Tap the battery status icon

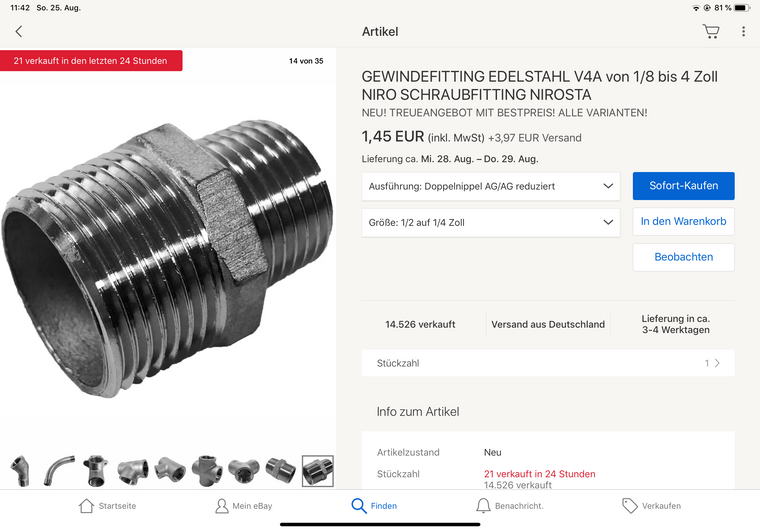tap(740, 7)
